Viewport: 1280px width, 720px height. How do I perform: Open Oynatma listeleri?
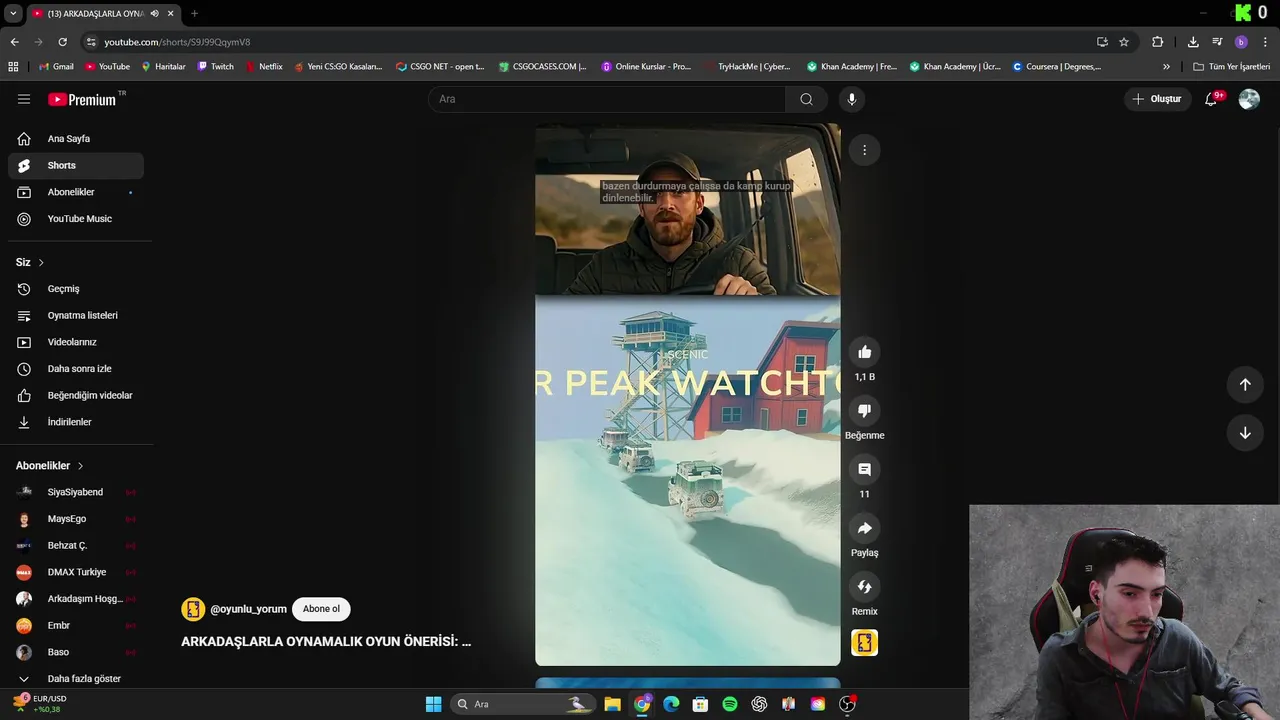coord(76,315)
